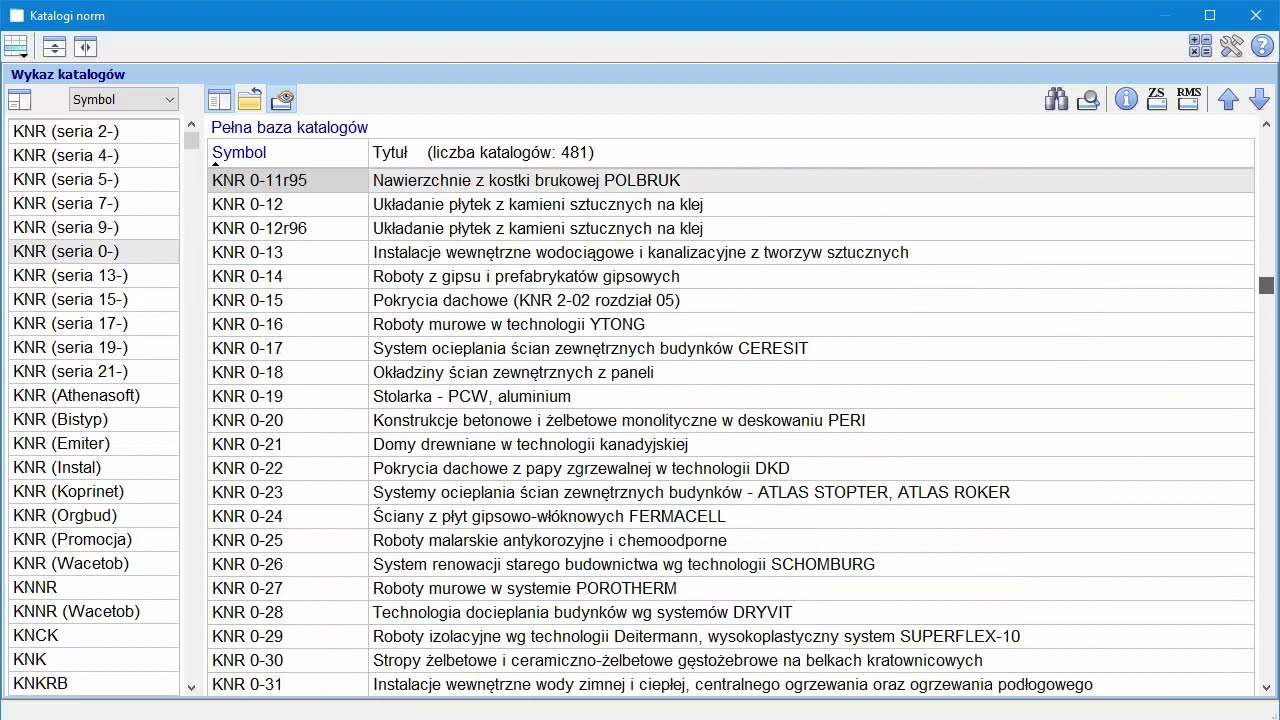Select KNR (seria 21-) group
1280x720 pixels.
point(94,371)
